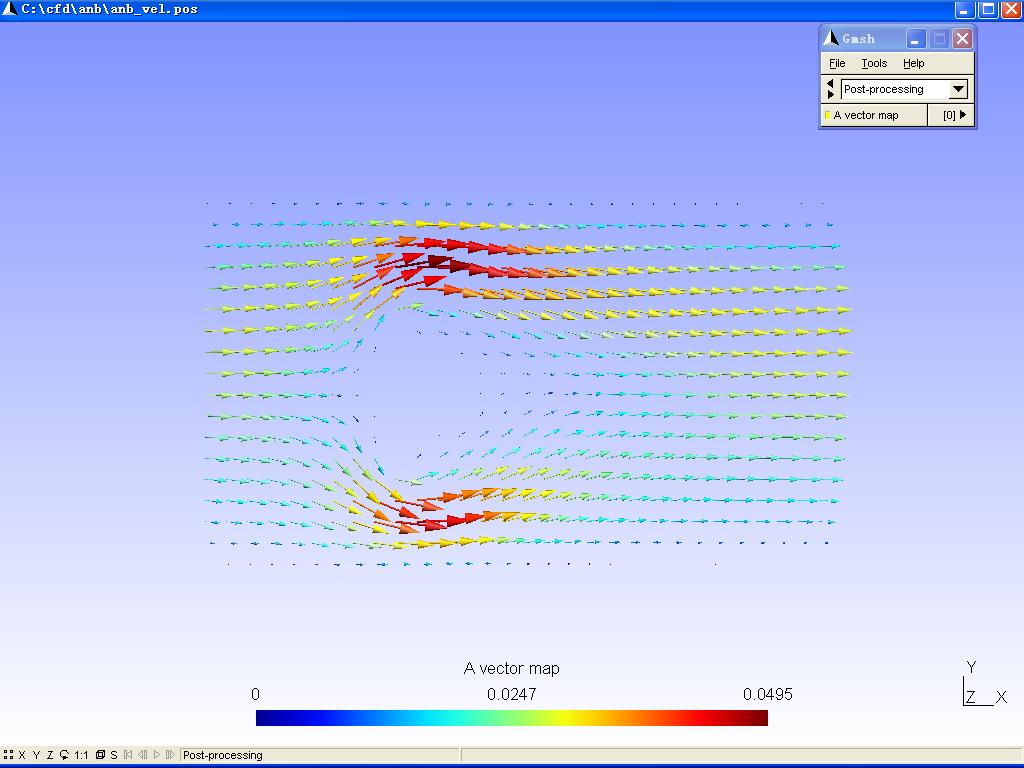Go to next module with right arrow

pos(830,95)
